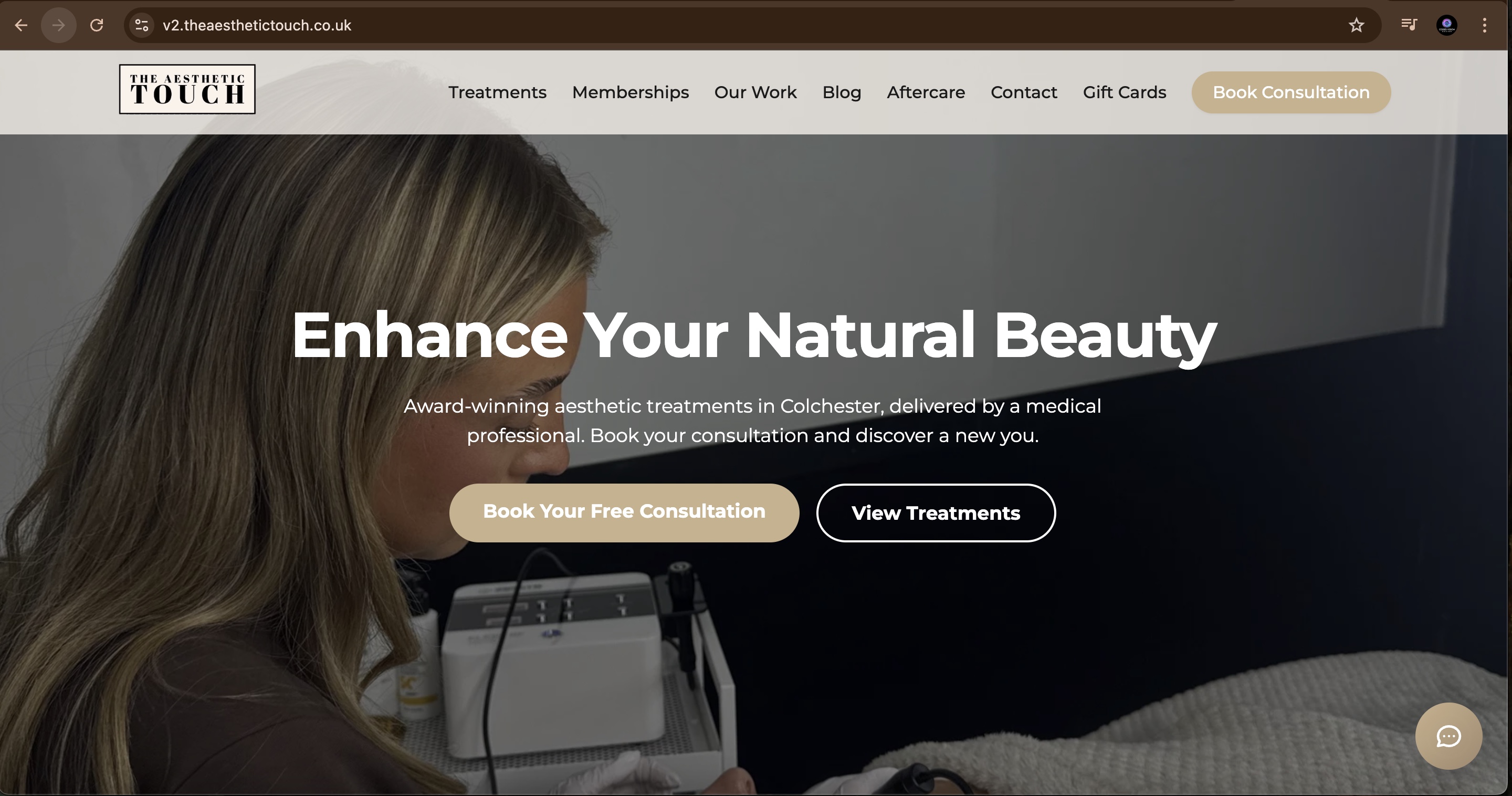Click The Aesthetic Touch logo
This screenshot has width=1512, height=796.
187,89
